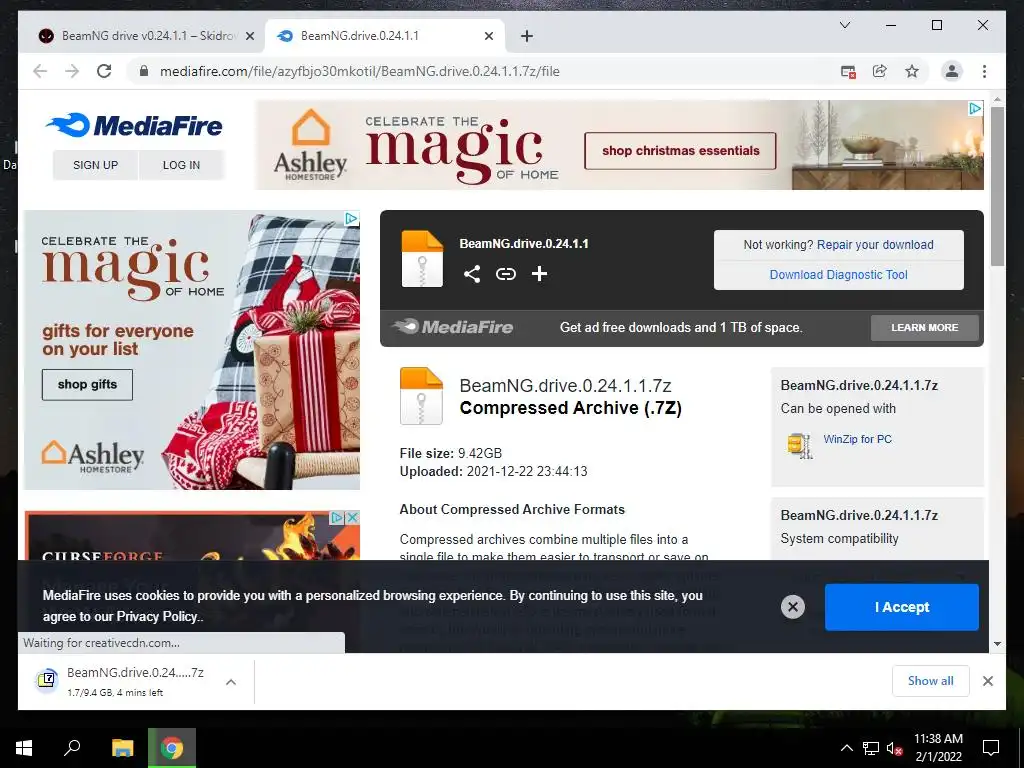Open the WinZip for PC link
The width and height of the screenshot is (1024, 768).
click(857, 439)
